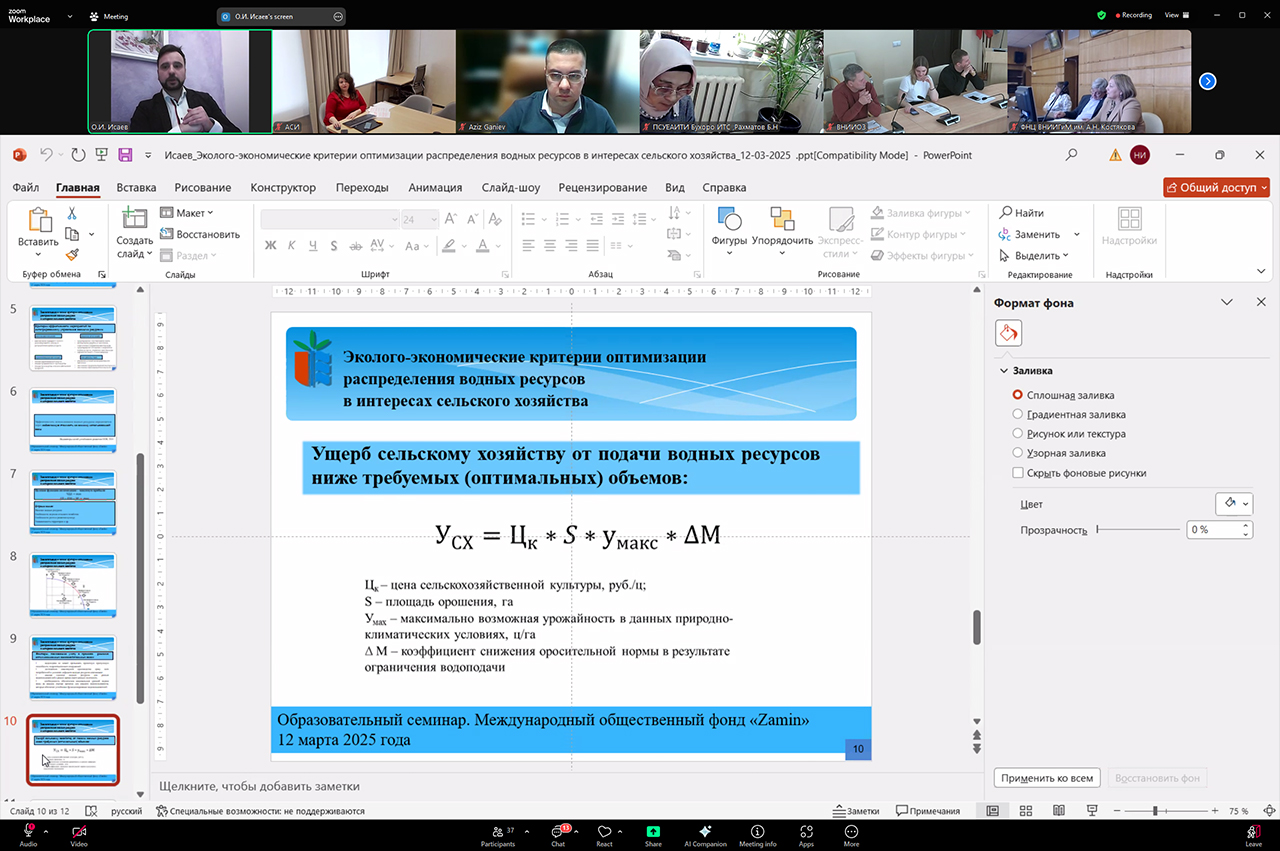Viewport: 1280px width, 851px height.
Task: Select Градиентная заливка radio button
Action: pyautogui.click(x=1018, y=414)
